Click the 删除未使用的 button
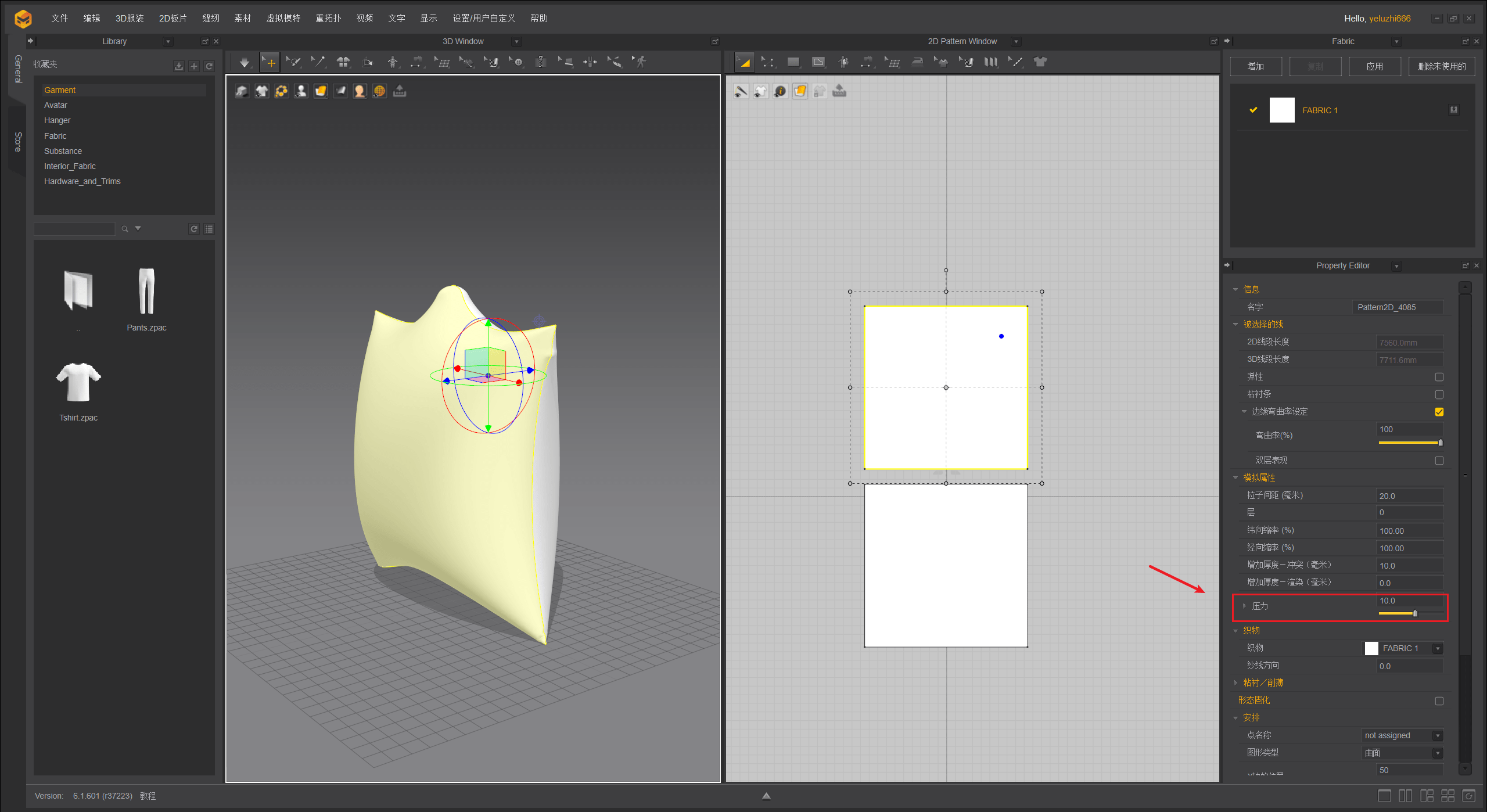The image size is (1487, 812). [1441, 66]
